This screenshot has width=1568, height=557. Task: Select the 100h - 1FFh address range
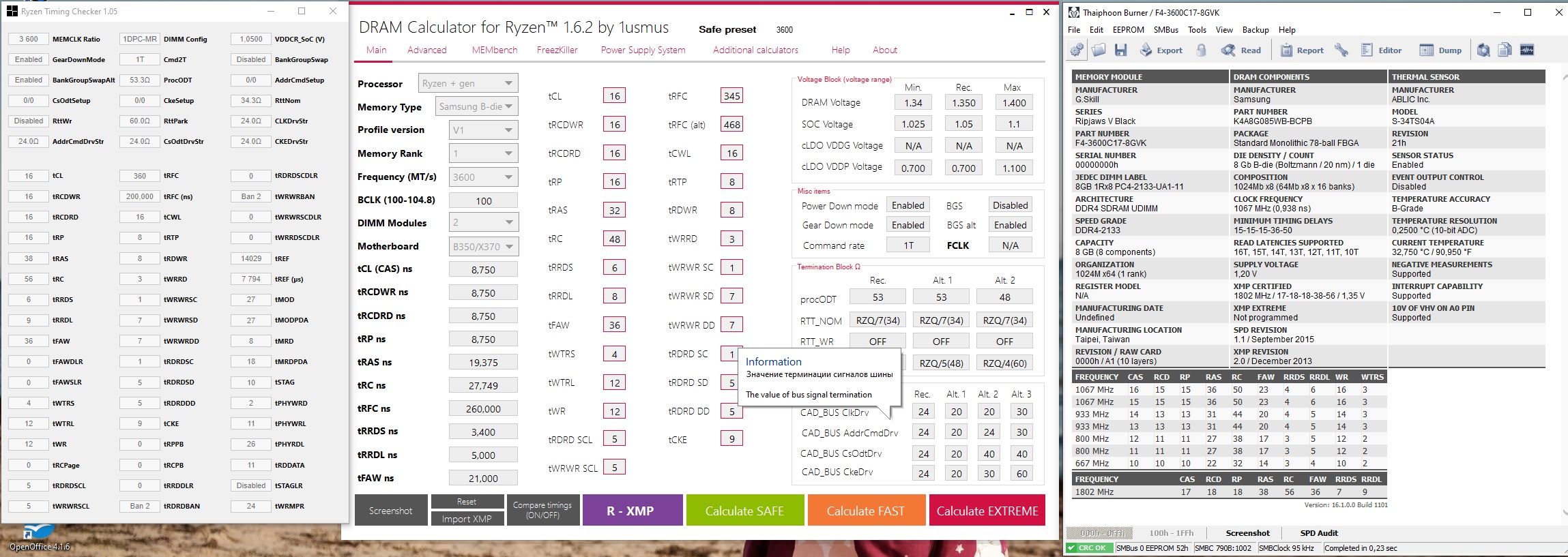[x=1171, y=533]
